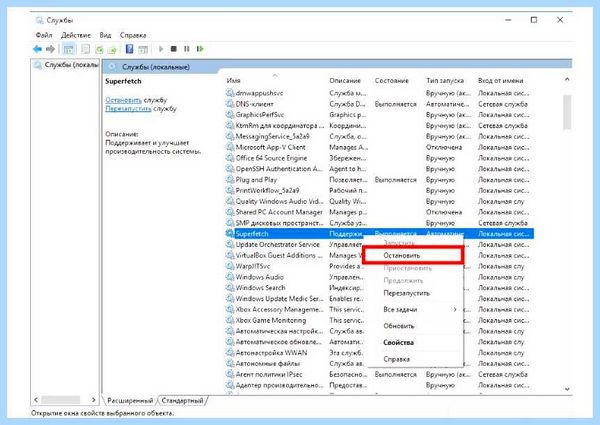Open Help via the blue question-mark toolbar icon
This screenshot has width=600, height=425.
click(130, 49)
